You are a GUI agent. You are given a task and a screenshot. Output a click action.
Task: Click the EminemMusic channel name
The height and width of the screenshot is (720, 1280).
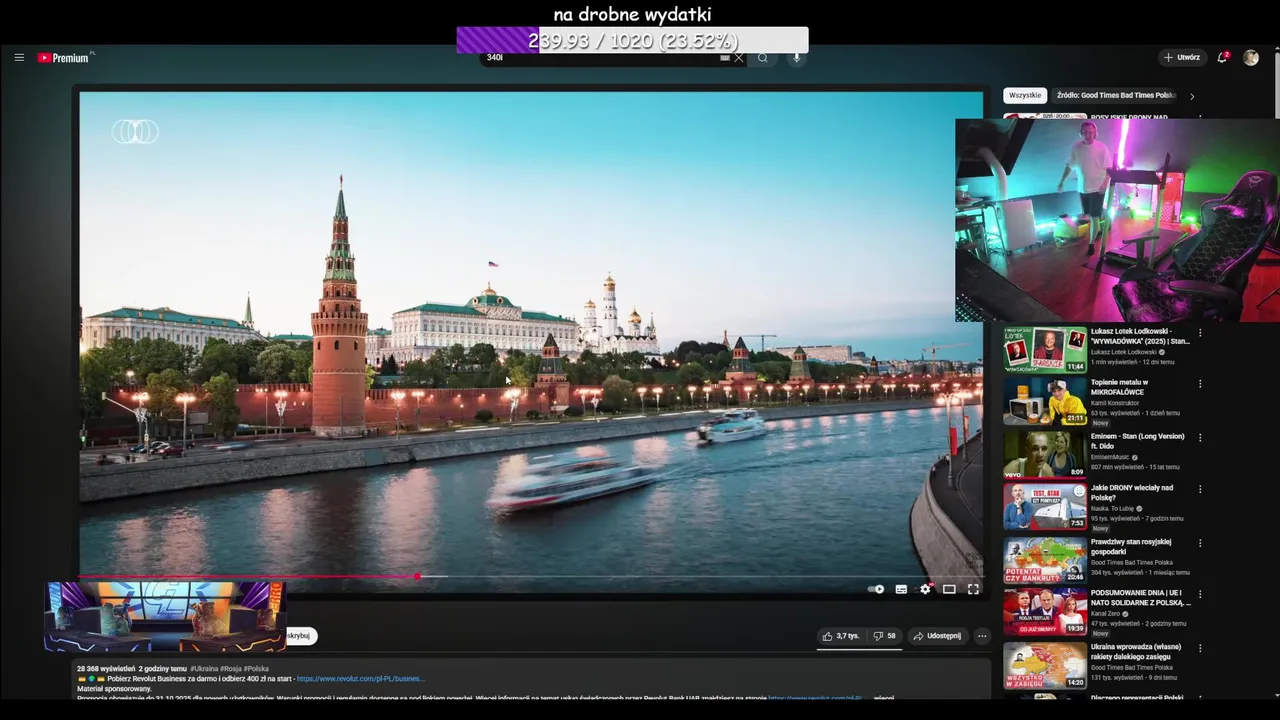pos(1111,457)
